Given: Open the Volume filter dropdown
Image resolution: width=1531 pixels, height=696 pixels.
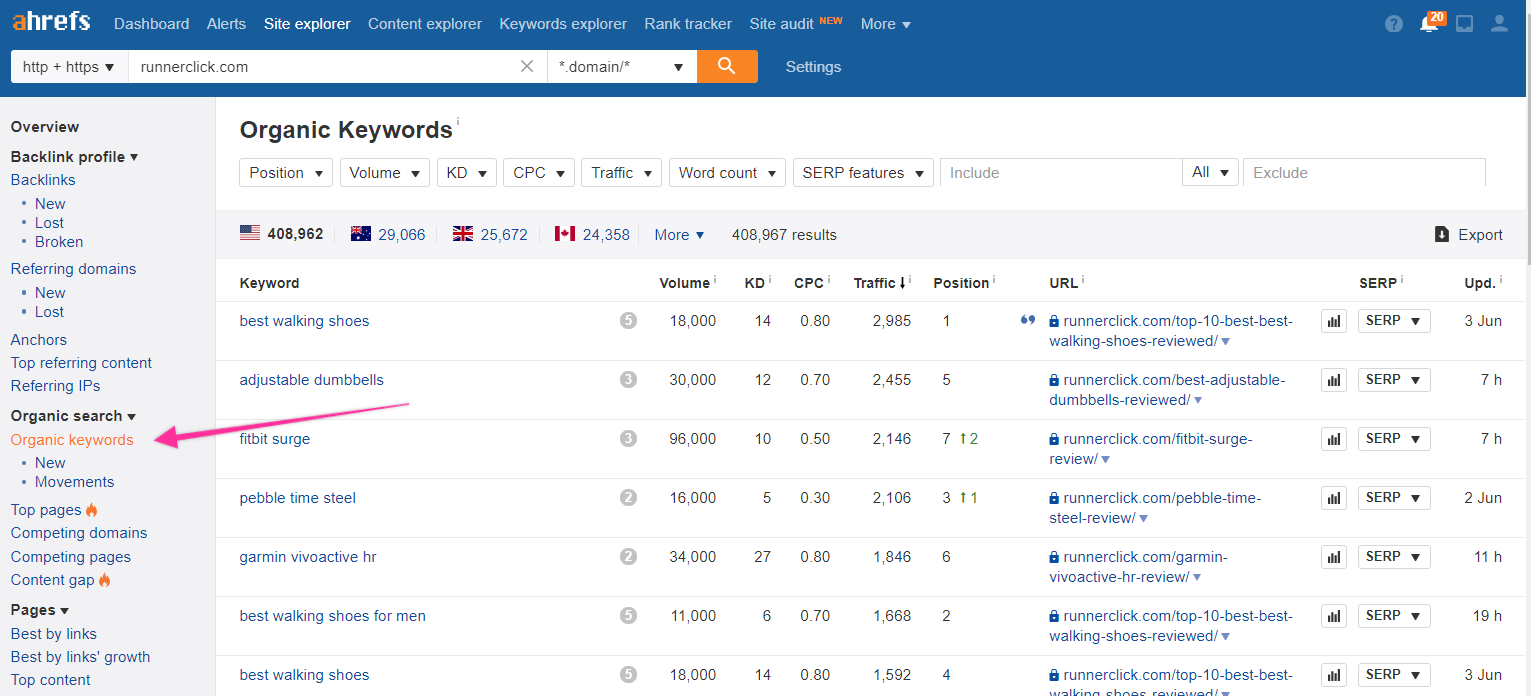Looking at the screenshot, I should click(x=385, y=173).
